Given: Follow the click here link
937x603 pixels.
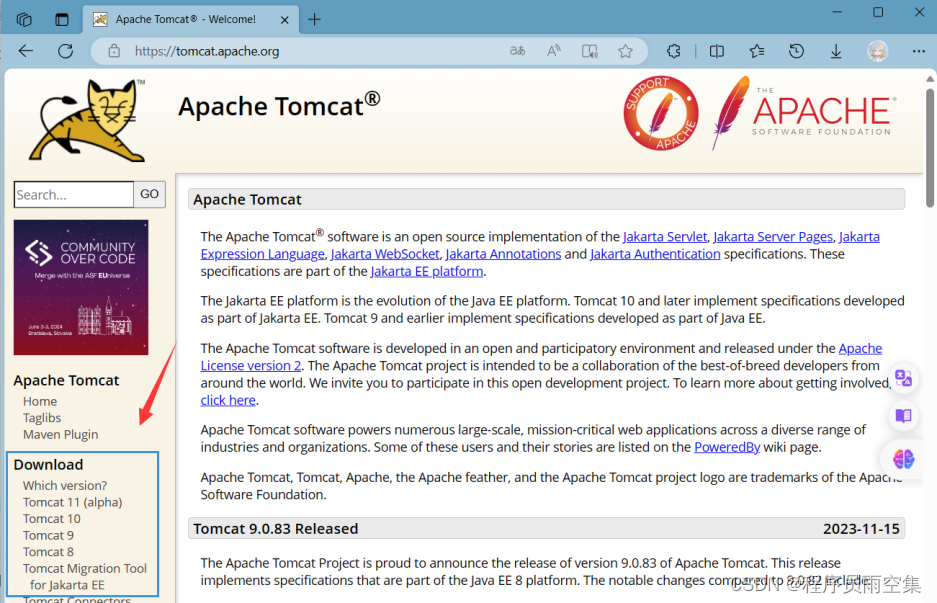Looking at the screenshot, I should point(228,400).
